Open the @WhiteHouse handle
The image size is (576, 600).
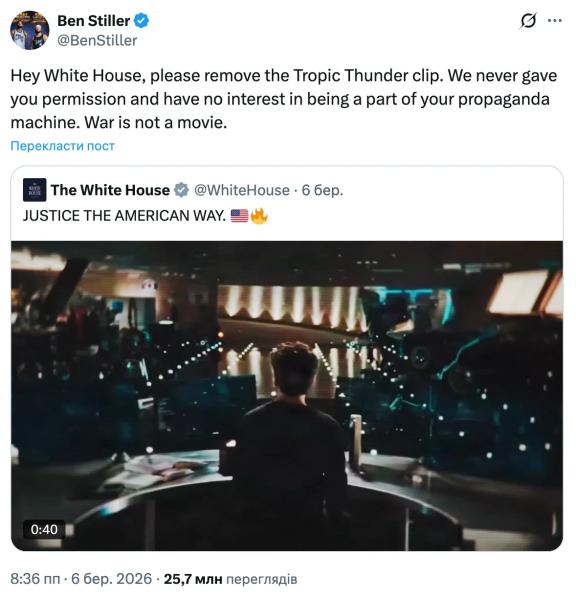click(x=241, y=190)
